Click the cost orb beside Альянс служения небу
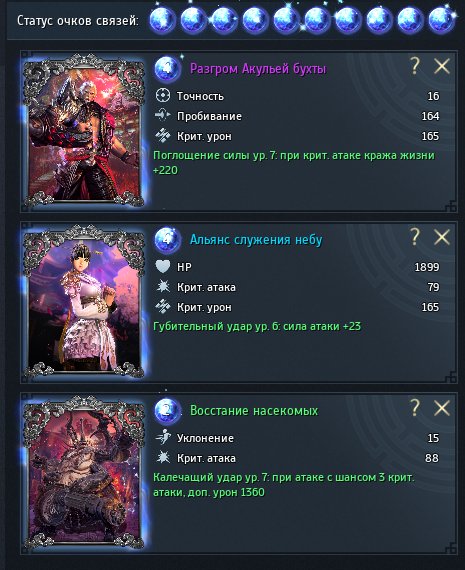 [167, 240]
